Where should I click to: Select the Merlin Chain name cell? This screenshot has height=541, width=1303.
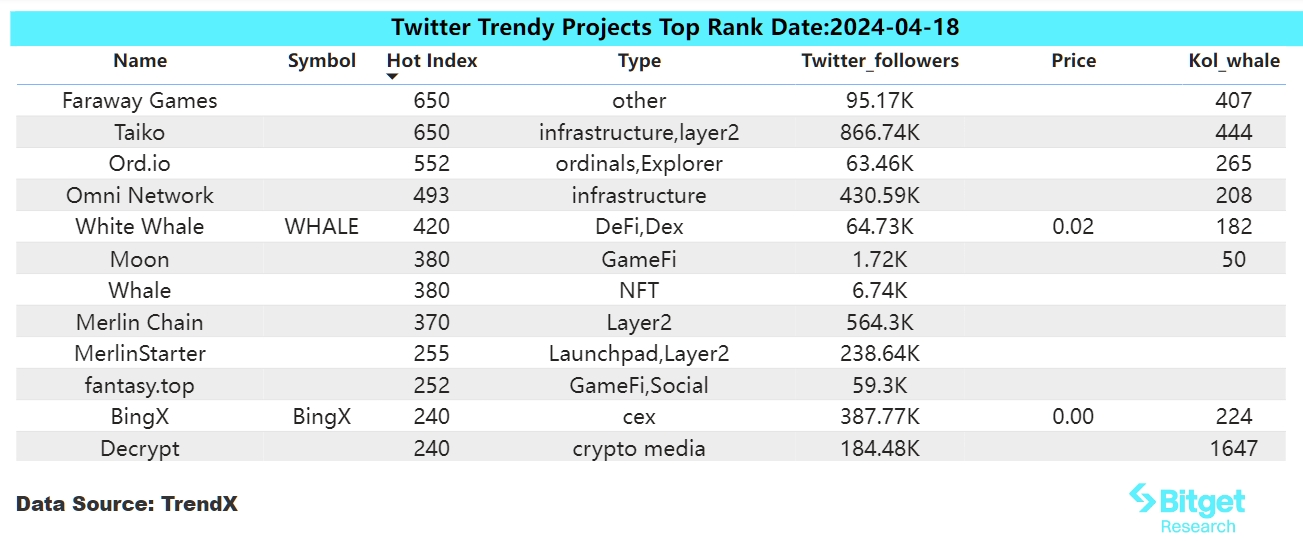pyautogui.click(x=140, y=322)
